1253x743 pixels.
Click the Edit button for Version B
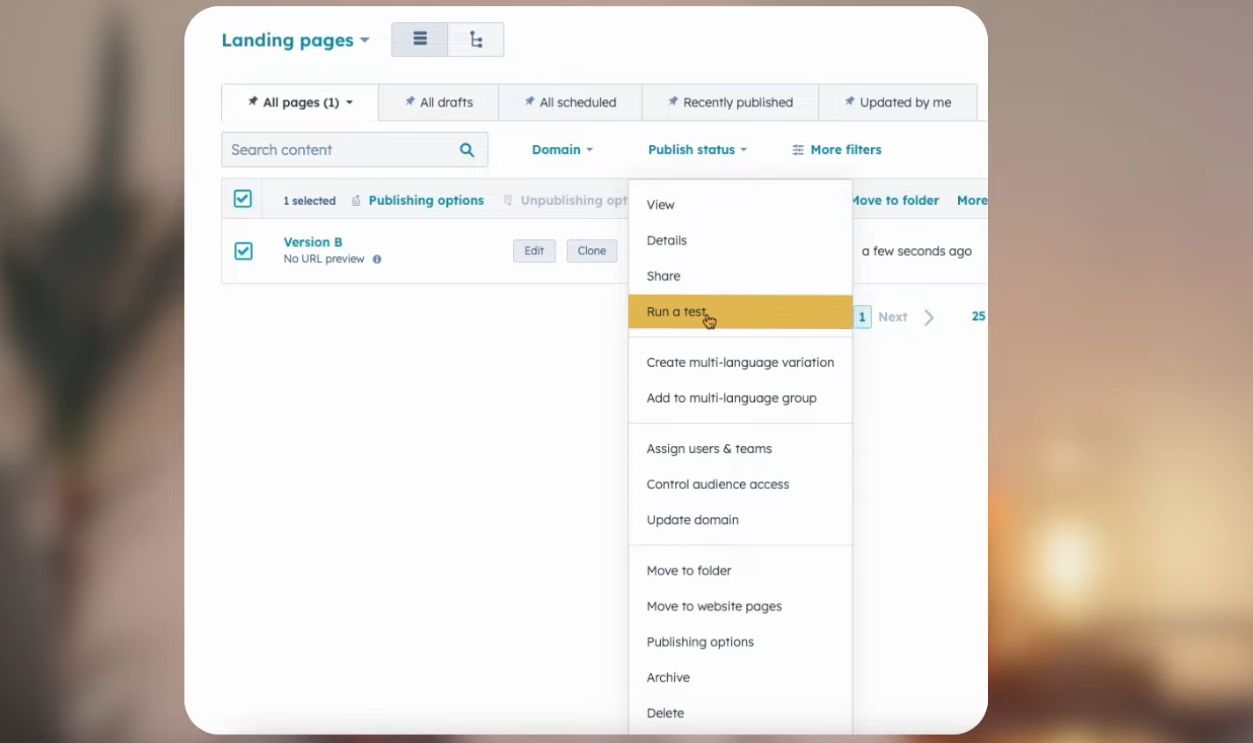[x=534, y=251]
